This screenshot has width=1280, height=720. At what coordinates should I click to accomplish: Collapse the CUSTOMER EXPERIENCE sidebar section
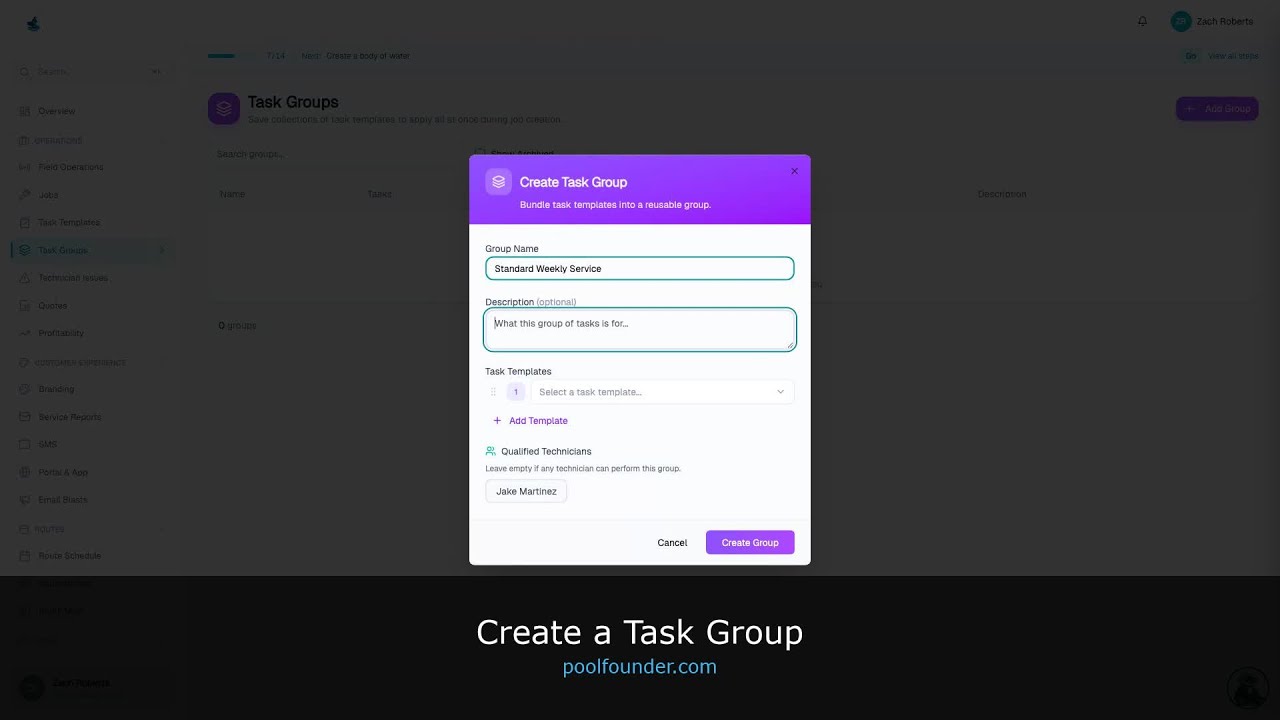[x=90, y=362]
